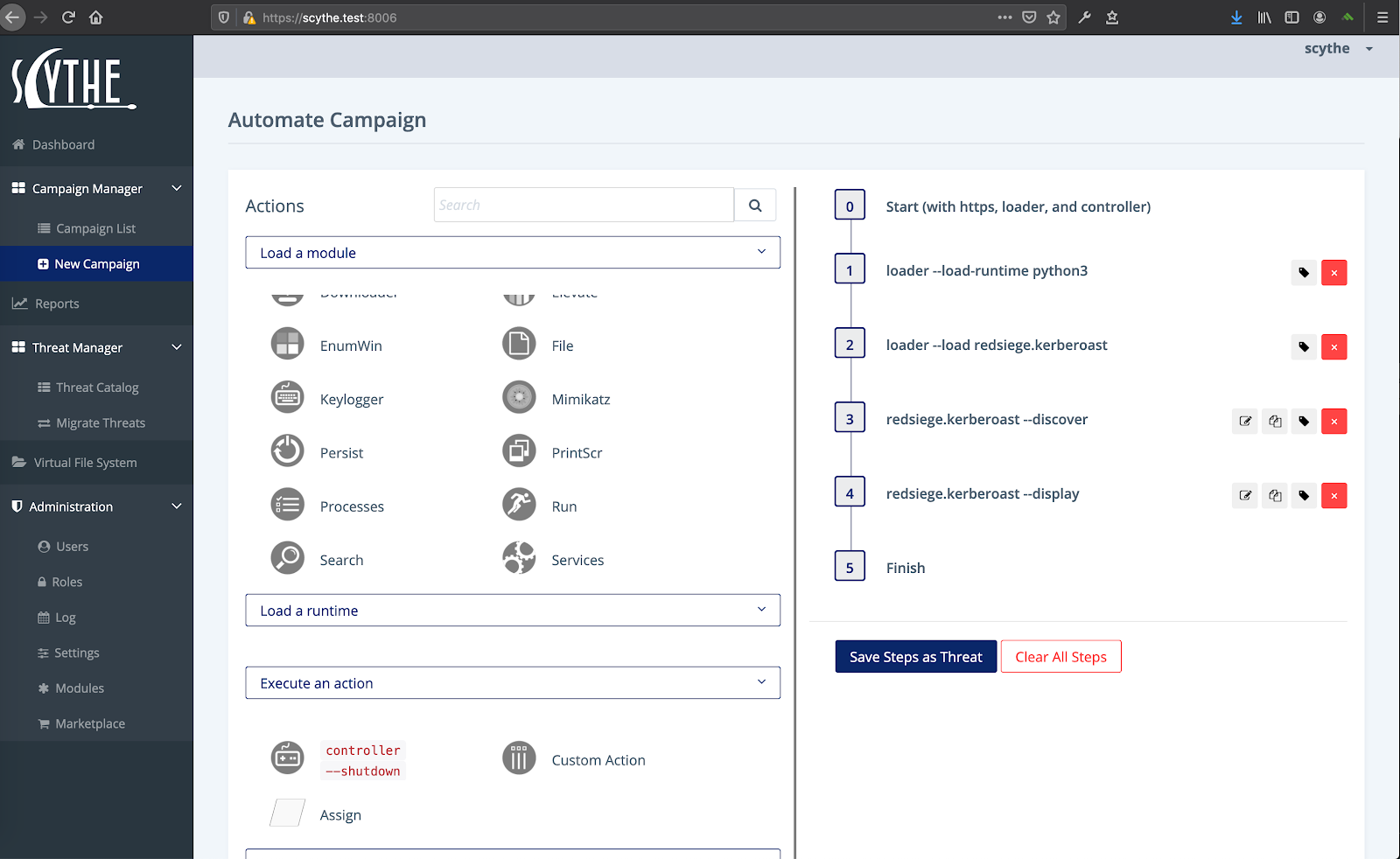Pick the Run module icon
The height and width of the screenshot is (859, 1400).
pos(519,506)
